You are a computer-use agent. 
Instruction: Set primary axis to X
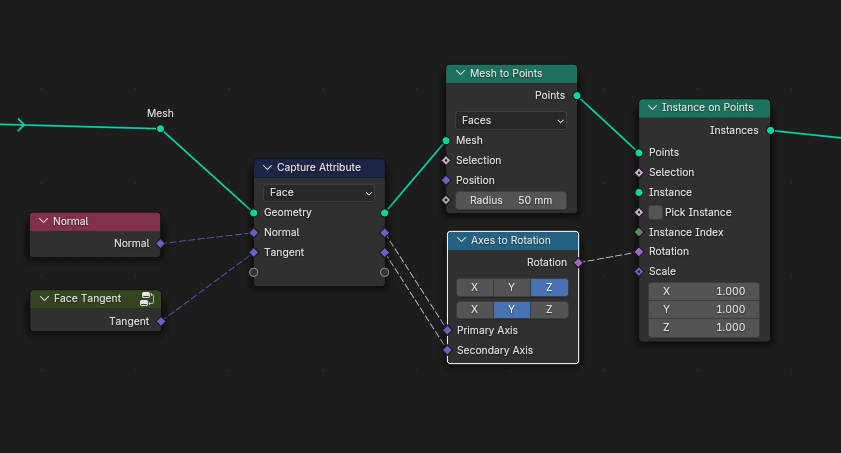[474, 287]
